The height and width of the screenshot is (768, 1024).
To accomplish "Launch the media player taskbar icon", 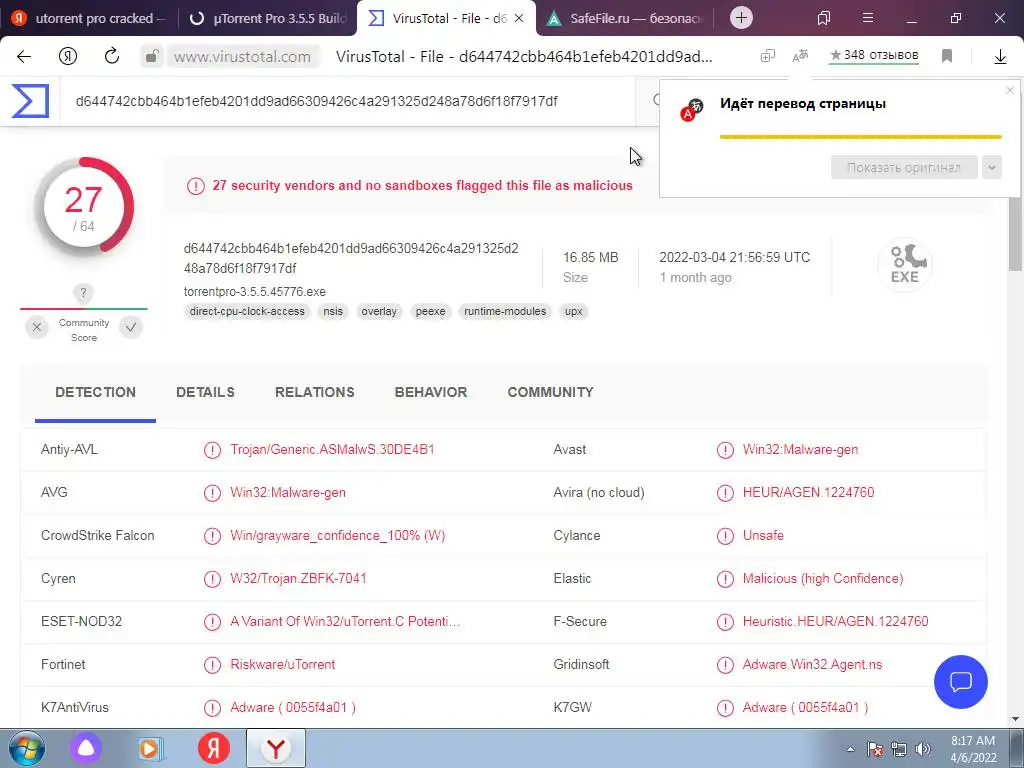I will 150,748.
